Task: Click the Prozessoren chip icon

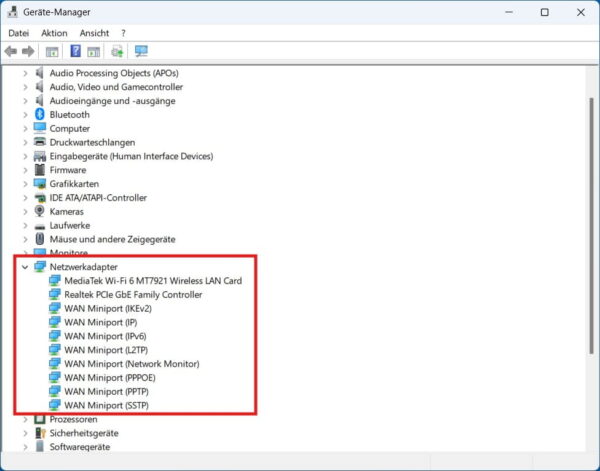Action: tap(39, 419)
